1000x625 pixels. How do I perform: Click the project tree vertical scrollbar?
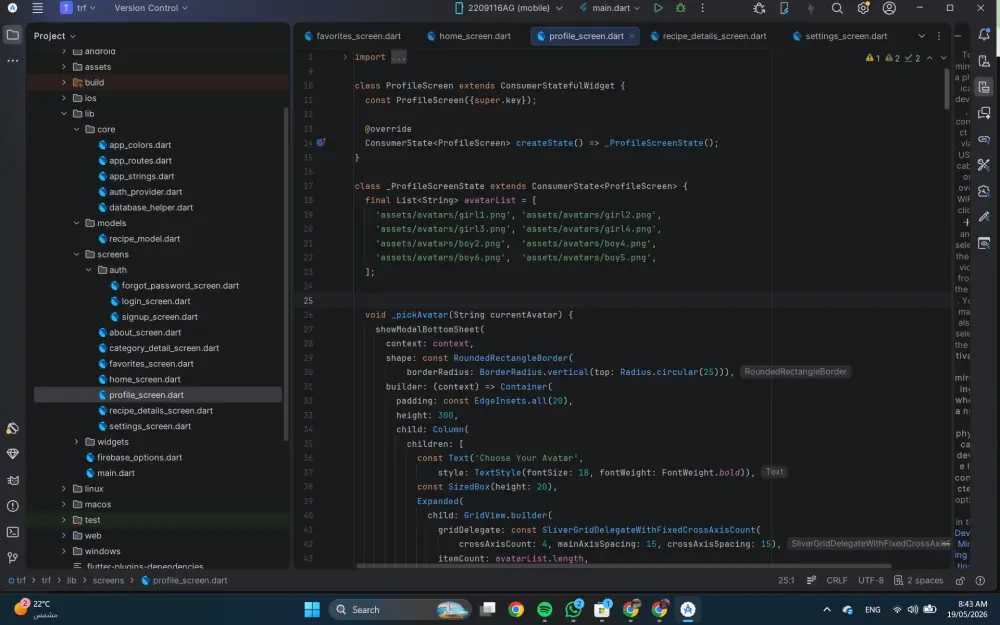tap(285, 274)
